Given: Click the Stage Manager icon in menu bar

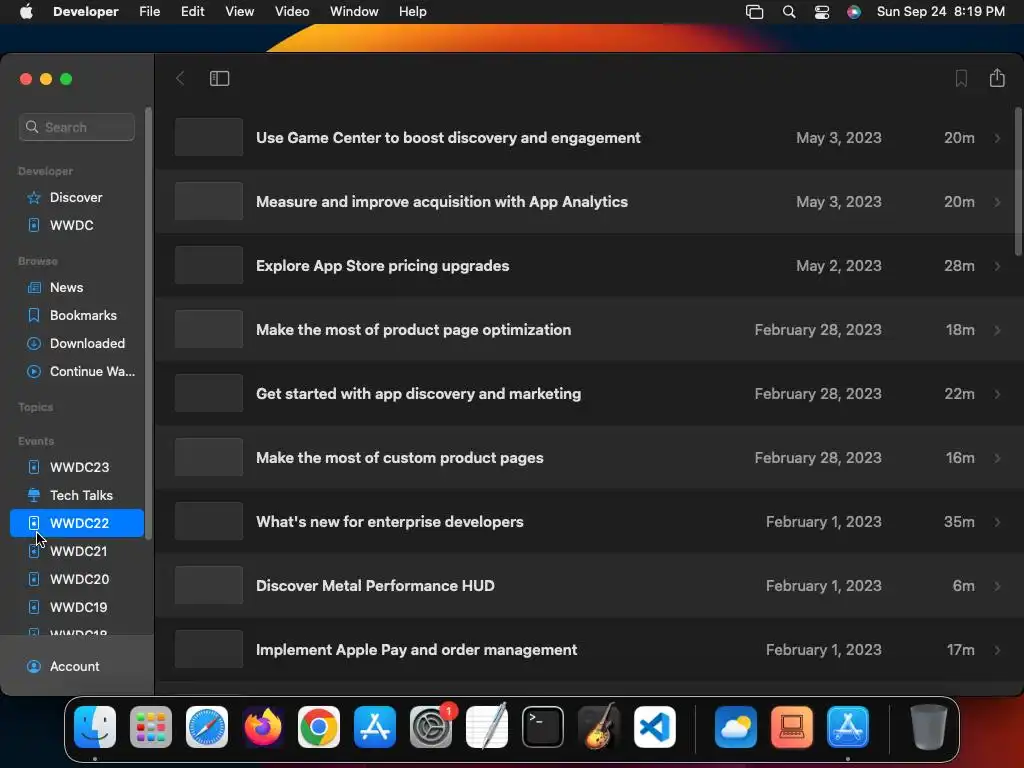Looking at the screenshot, I should pos(754,12).
